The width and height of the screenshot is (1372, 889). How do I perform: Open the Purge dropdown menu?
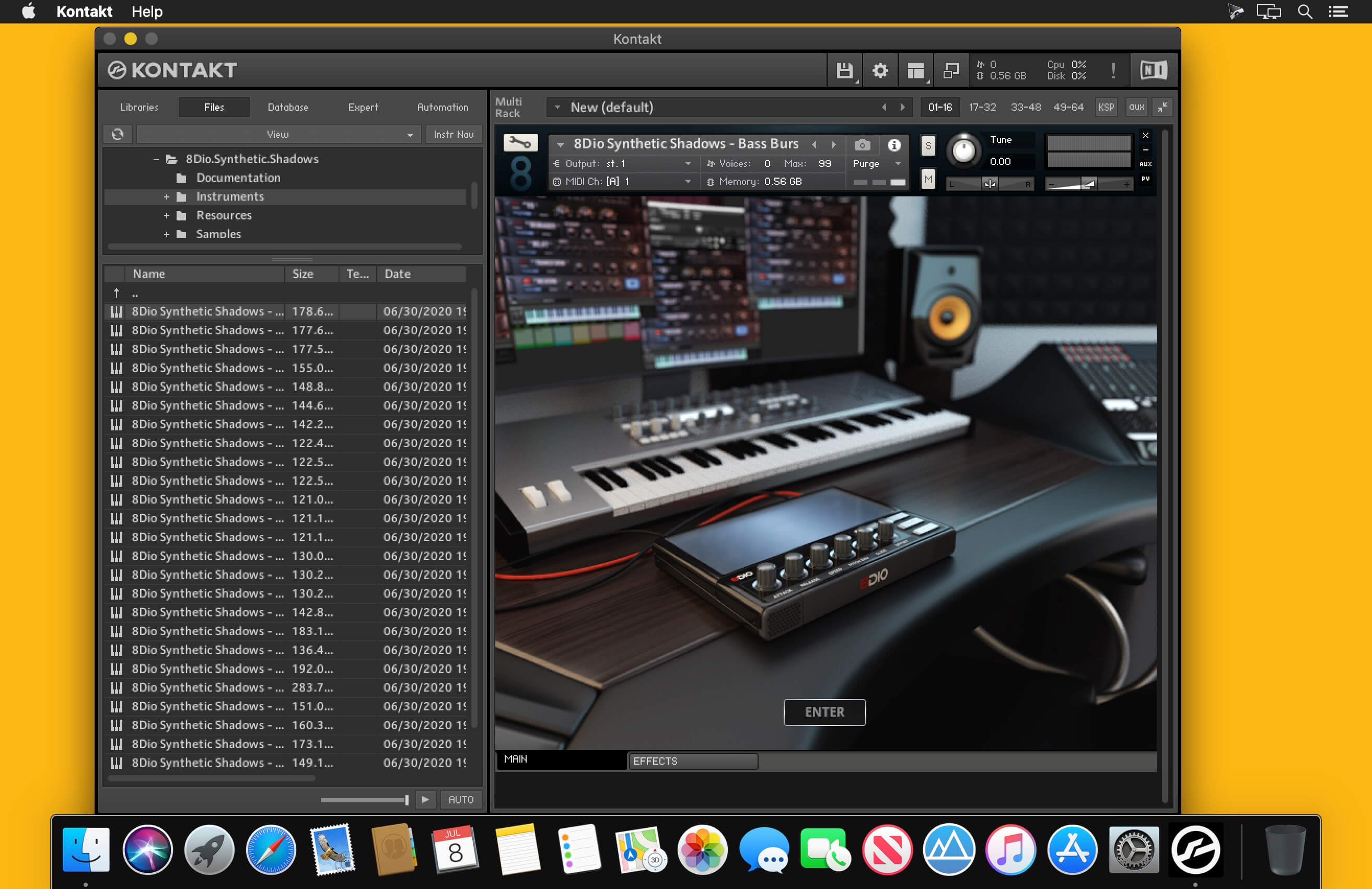pos(876,163)
